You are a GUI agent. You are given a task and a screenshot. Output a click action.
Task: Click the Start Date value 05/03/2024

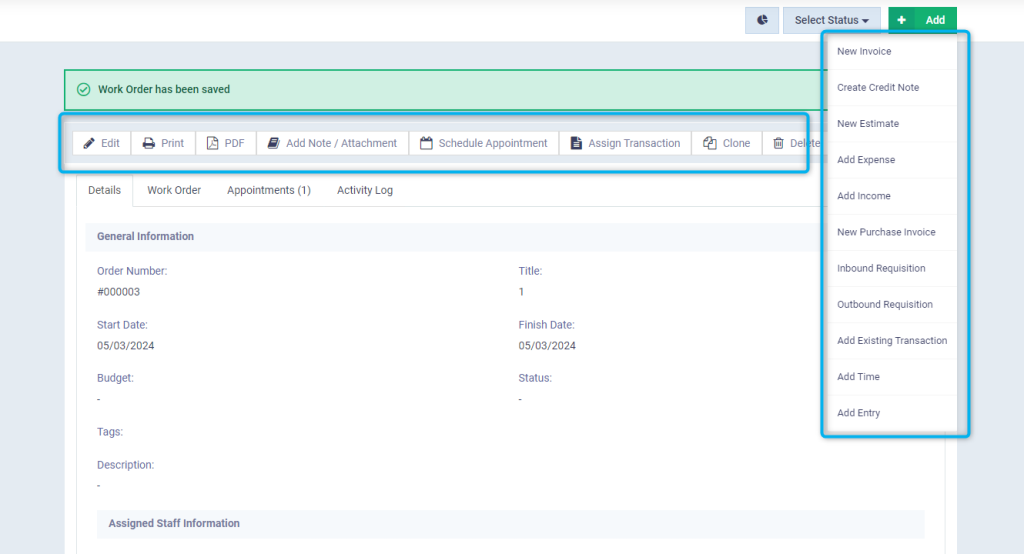tap(125, 346)
